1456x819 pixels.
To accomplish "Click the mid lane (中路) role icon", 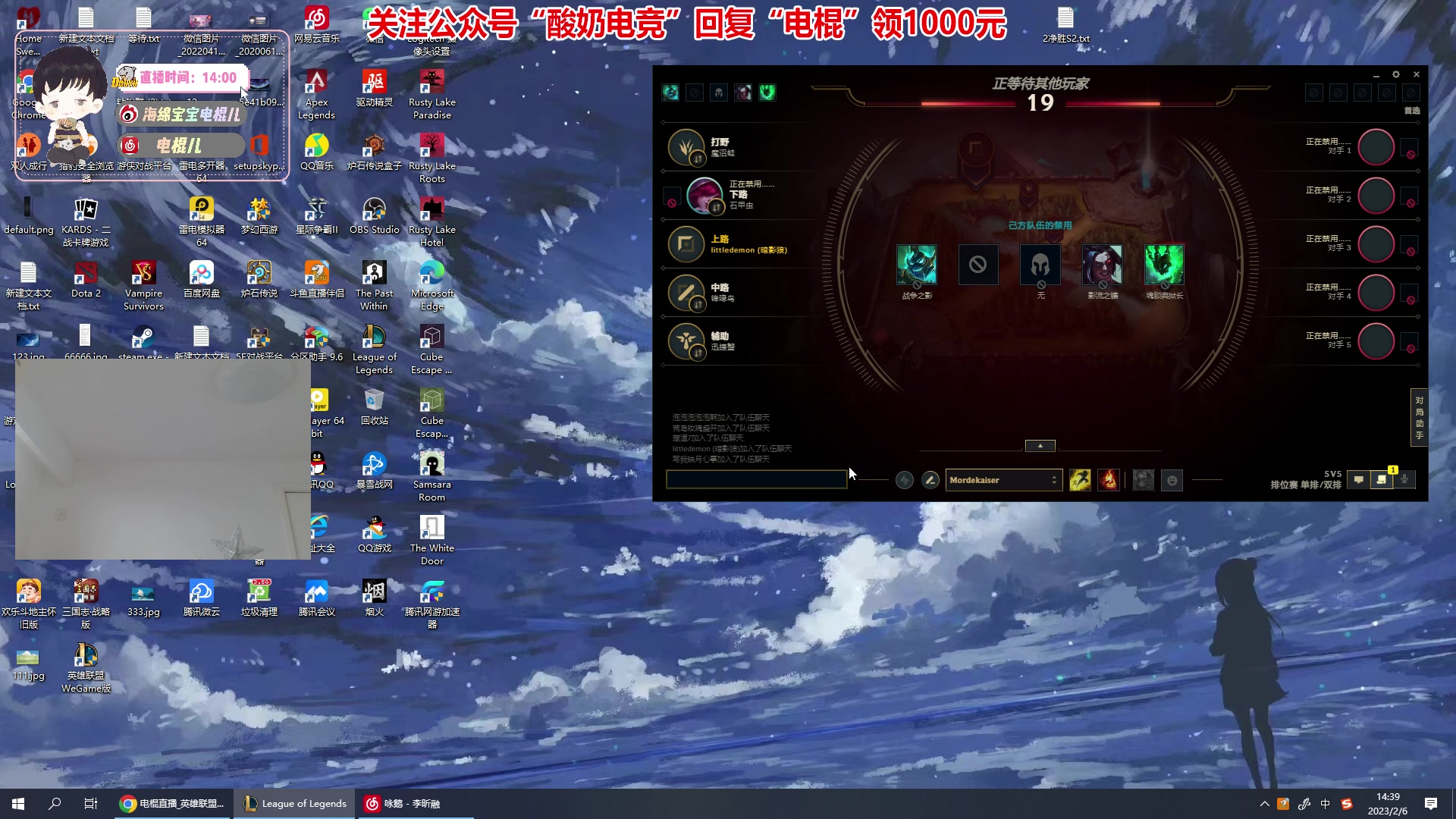I will point(686,293).
